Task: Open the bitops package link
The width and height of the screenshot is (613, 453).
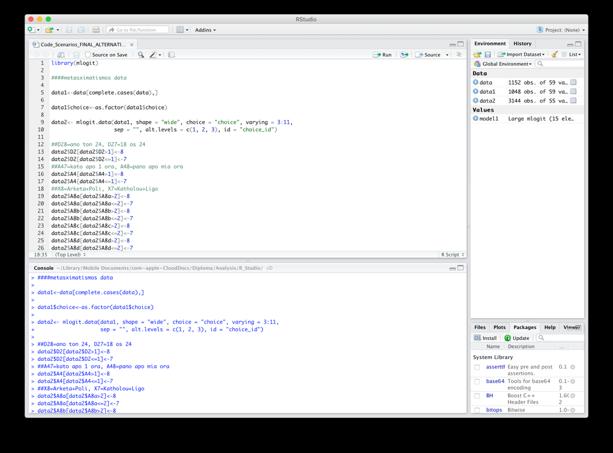Action: [494, 410]
